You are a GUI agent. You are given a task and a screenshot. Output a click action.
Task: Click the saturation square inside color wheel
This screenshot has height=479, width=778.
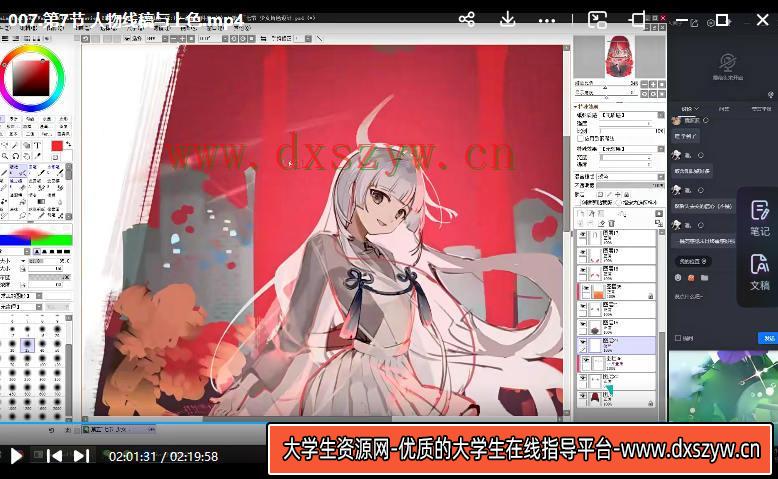[x=31, y=78]
